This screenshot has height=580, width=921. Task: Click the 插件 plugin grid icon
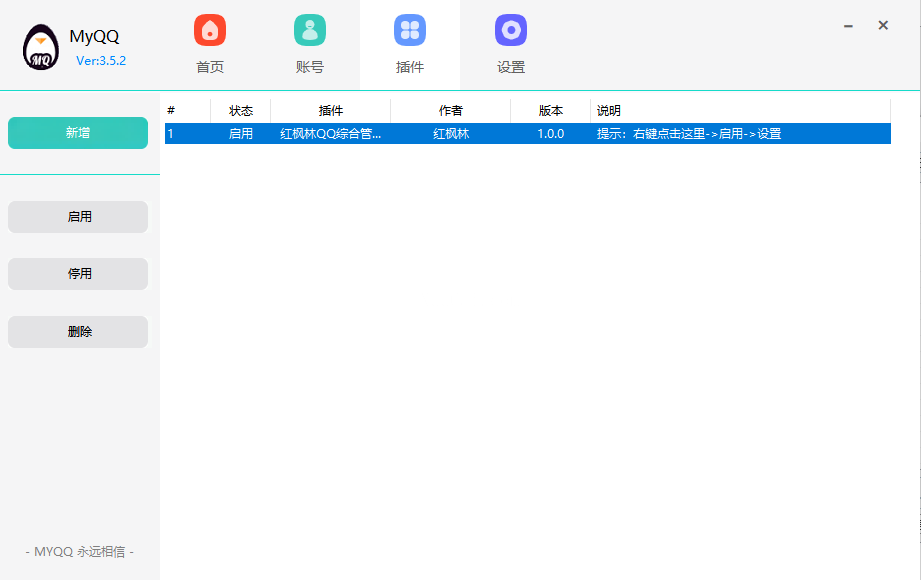[x=410, y=30]
